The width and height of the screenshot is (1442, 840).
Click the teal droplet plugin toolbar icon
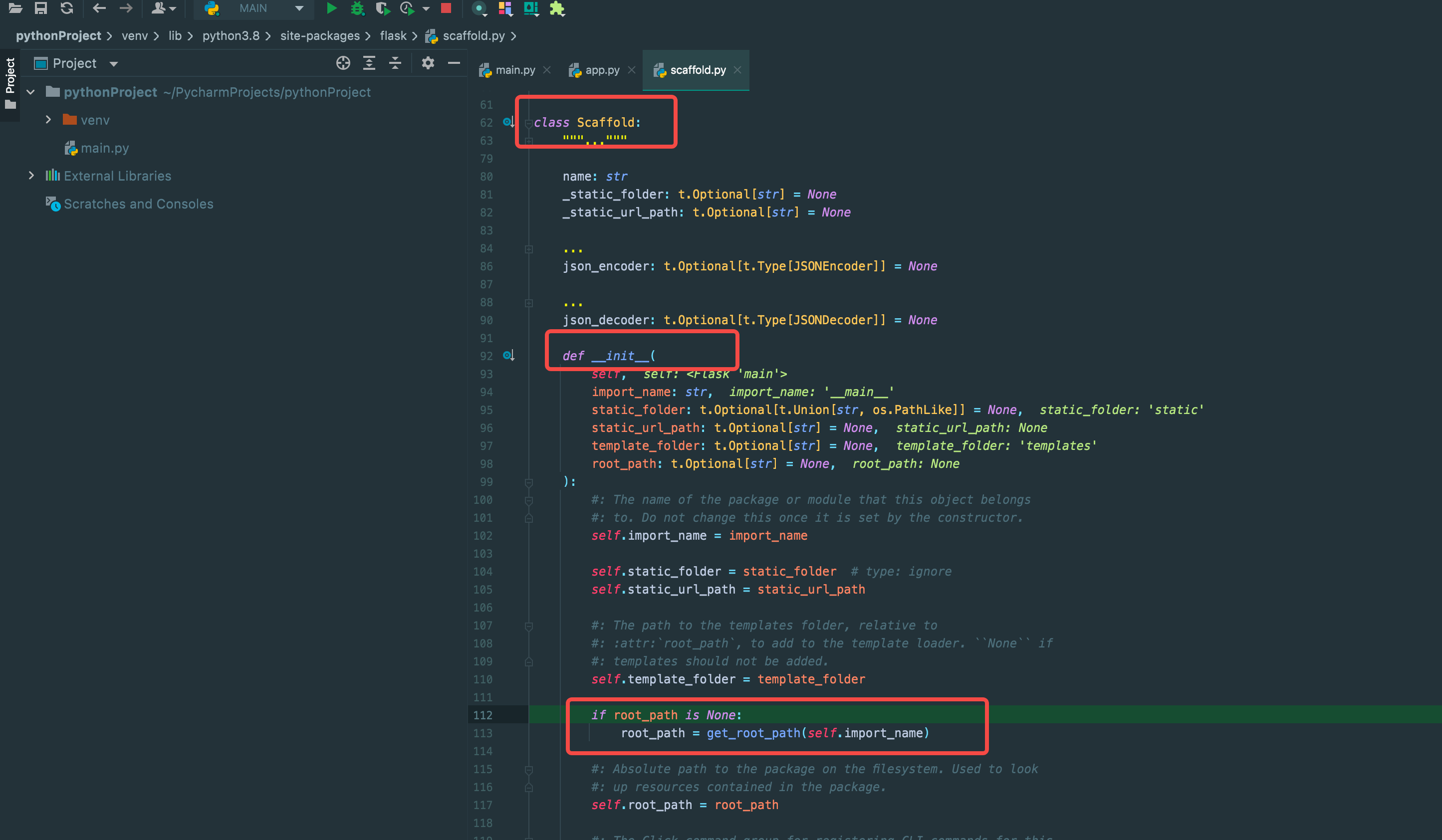point(531,8)
